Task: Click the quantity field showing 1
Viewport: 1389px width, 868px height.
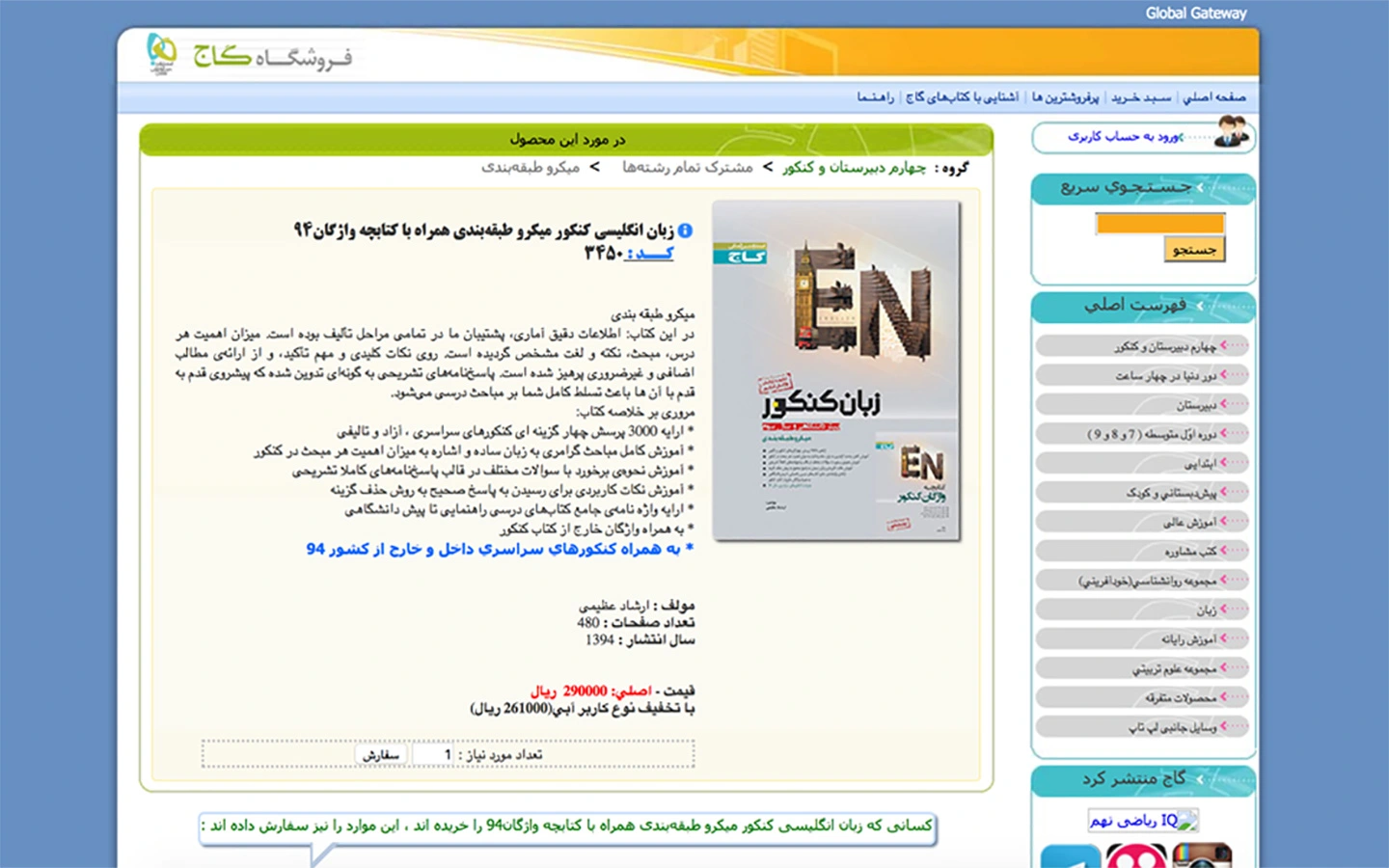Action: coord(433,754)
